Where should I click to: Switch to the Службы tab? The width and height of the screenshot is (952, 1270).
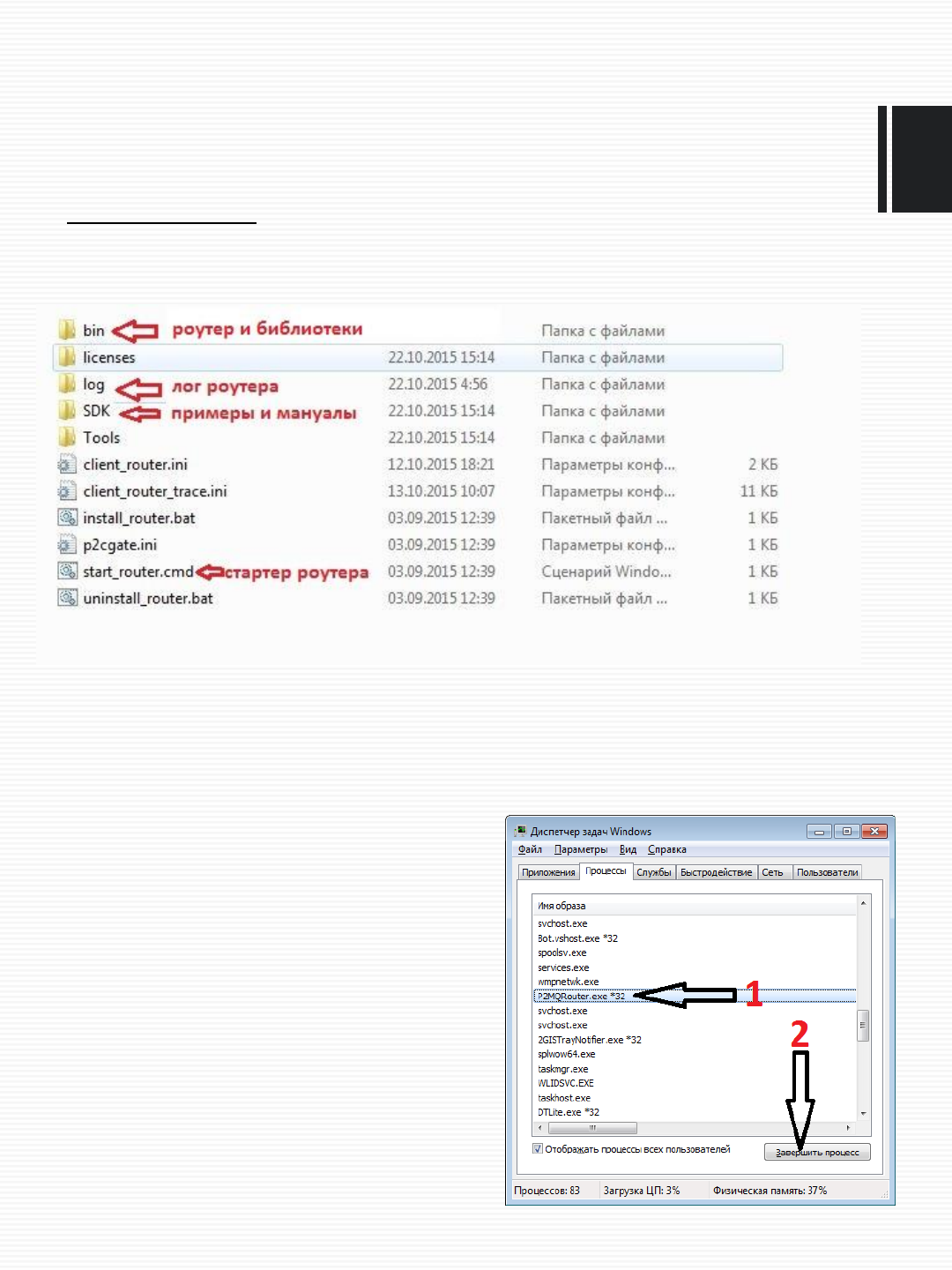(x=654, y=872)
